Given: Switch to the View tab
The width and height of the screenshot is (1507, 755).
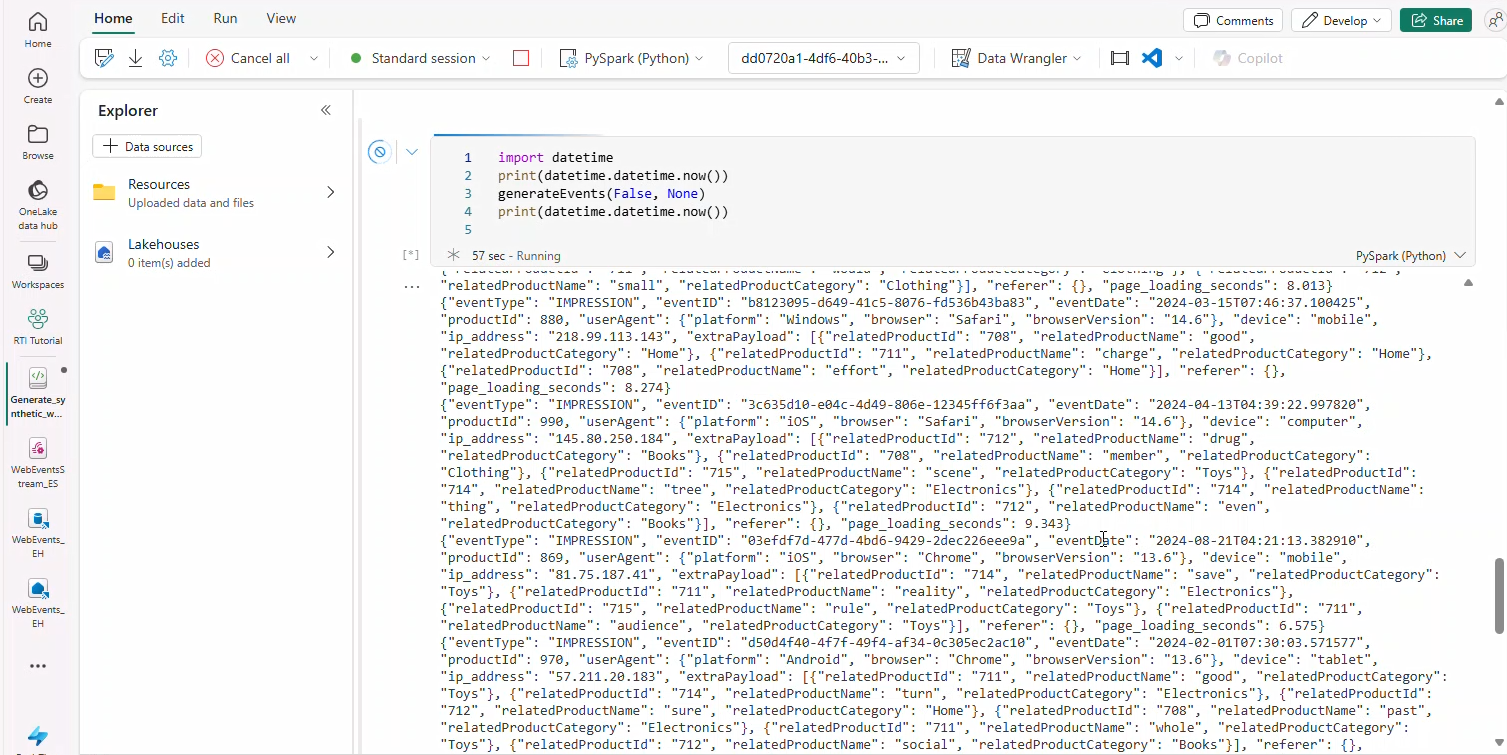Looking at the screenshot, I should (x=281, y=18).
